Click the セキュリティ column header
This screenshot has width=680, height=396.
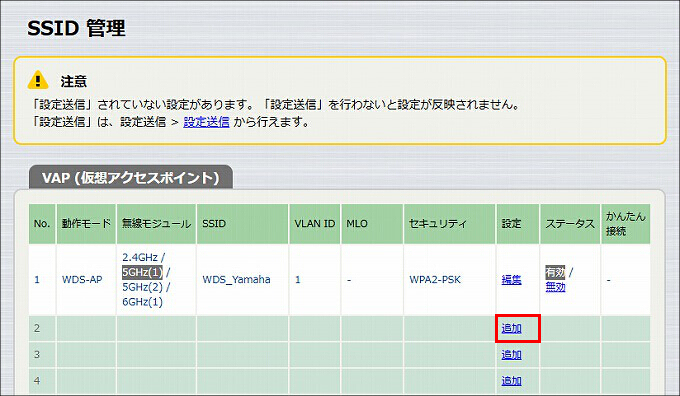coord(449,224)
